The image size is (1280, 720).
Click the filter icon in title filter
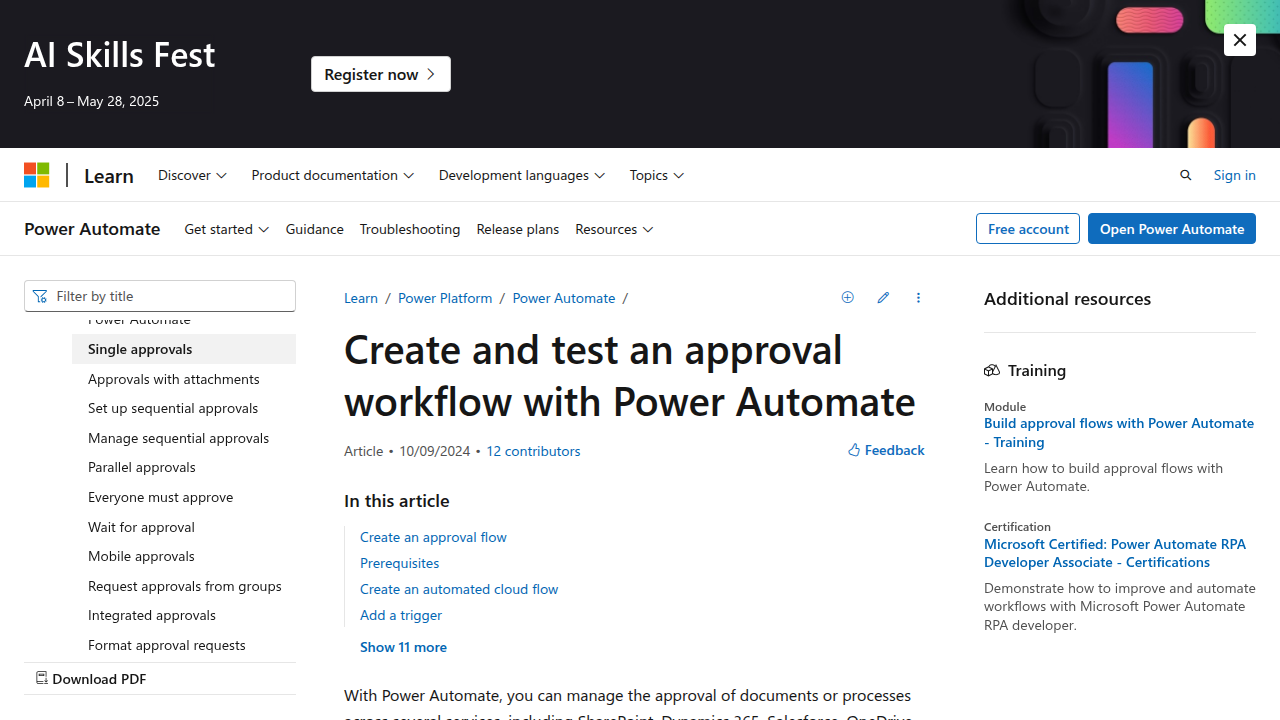tap(40, 296)
